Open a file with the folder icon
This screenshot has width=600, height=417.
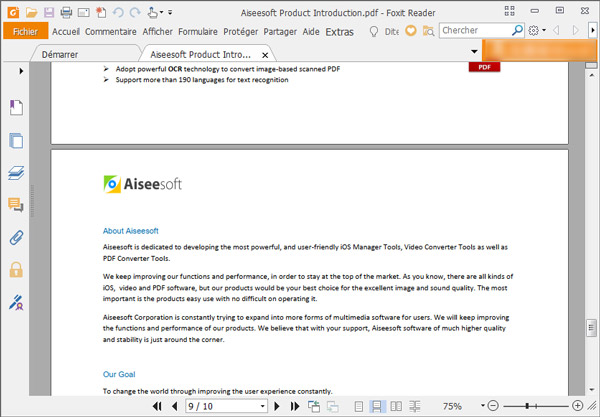pos(31,13)
